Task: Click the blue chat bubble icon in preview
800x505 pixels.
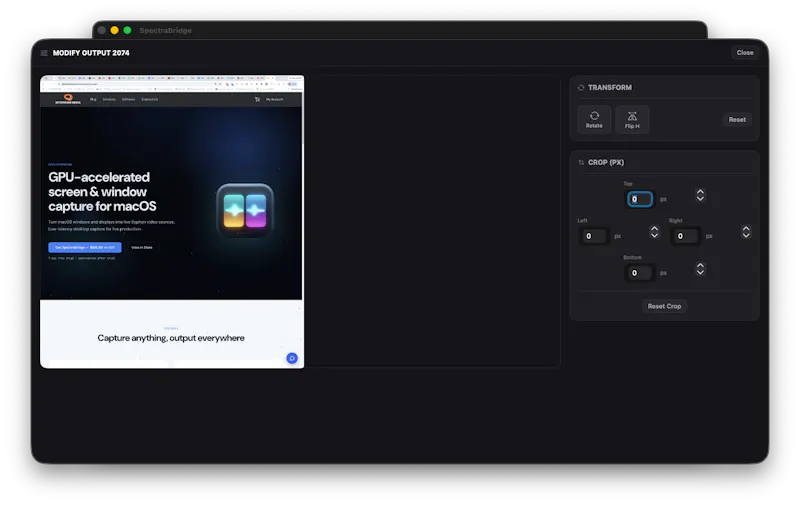Action: (292, 358)
